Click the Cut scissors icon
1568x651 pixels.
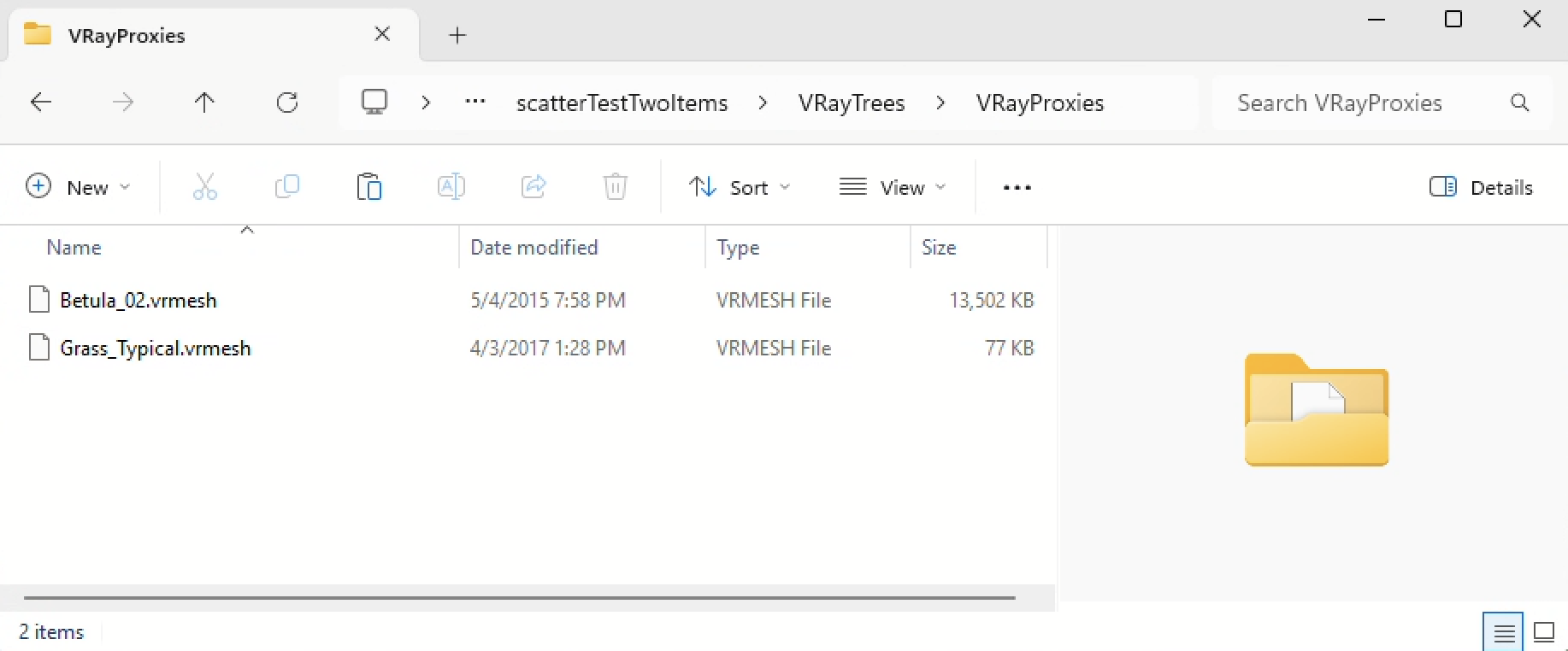[x=205, y=187]
